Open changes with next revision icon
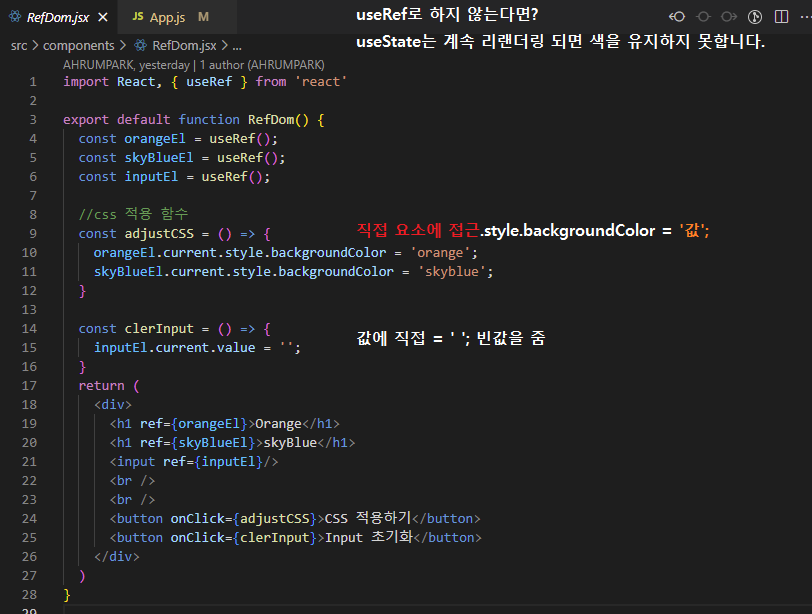This screenshot has width=812, height=614. (x=729, y=17)
